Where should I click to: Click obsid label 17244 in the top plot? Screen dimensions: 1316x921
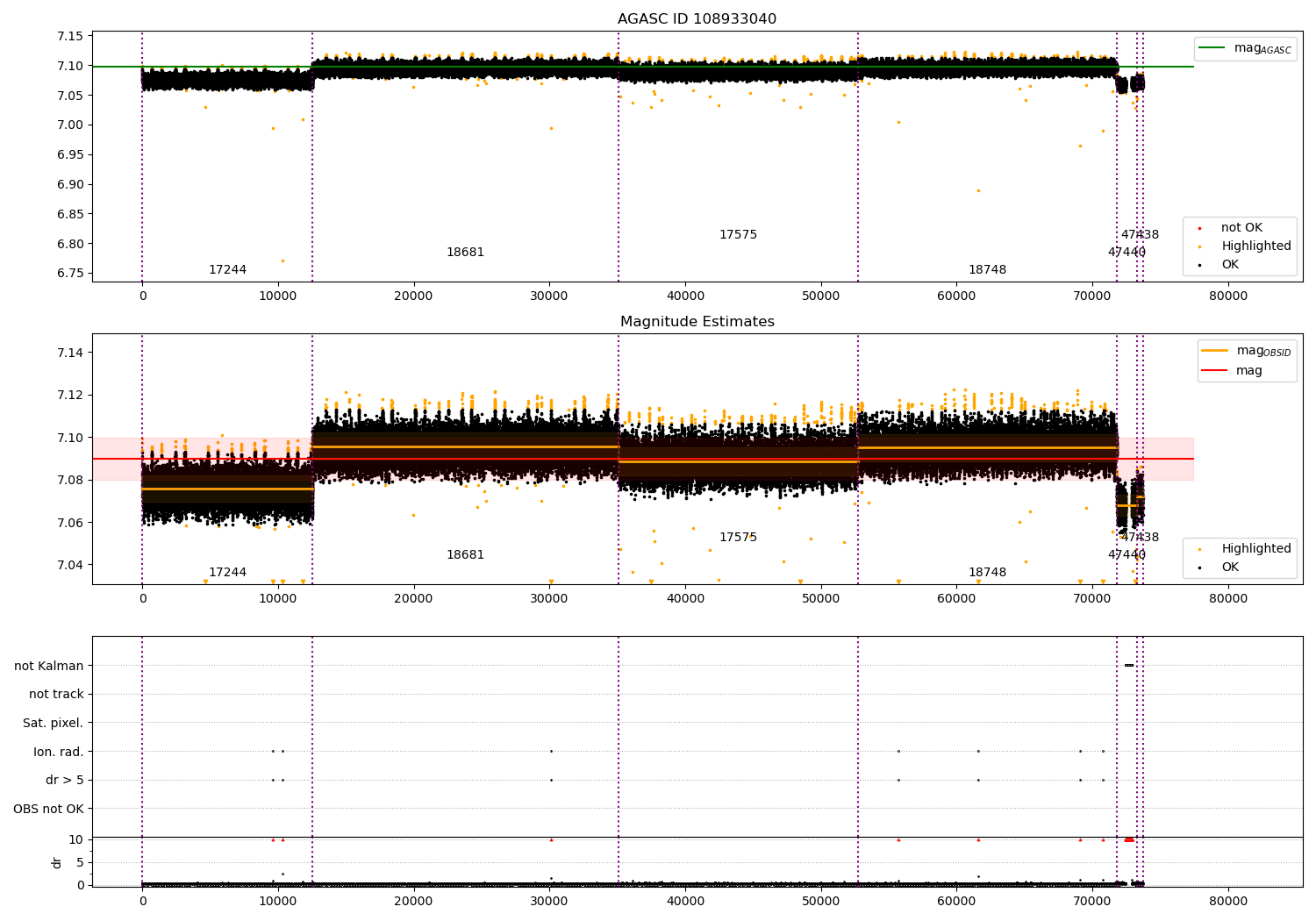coord(227,270)
